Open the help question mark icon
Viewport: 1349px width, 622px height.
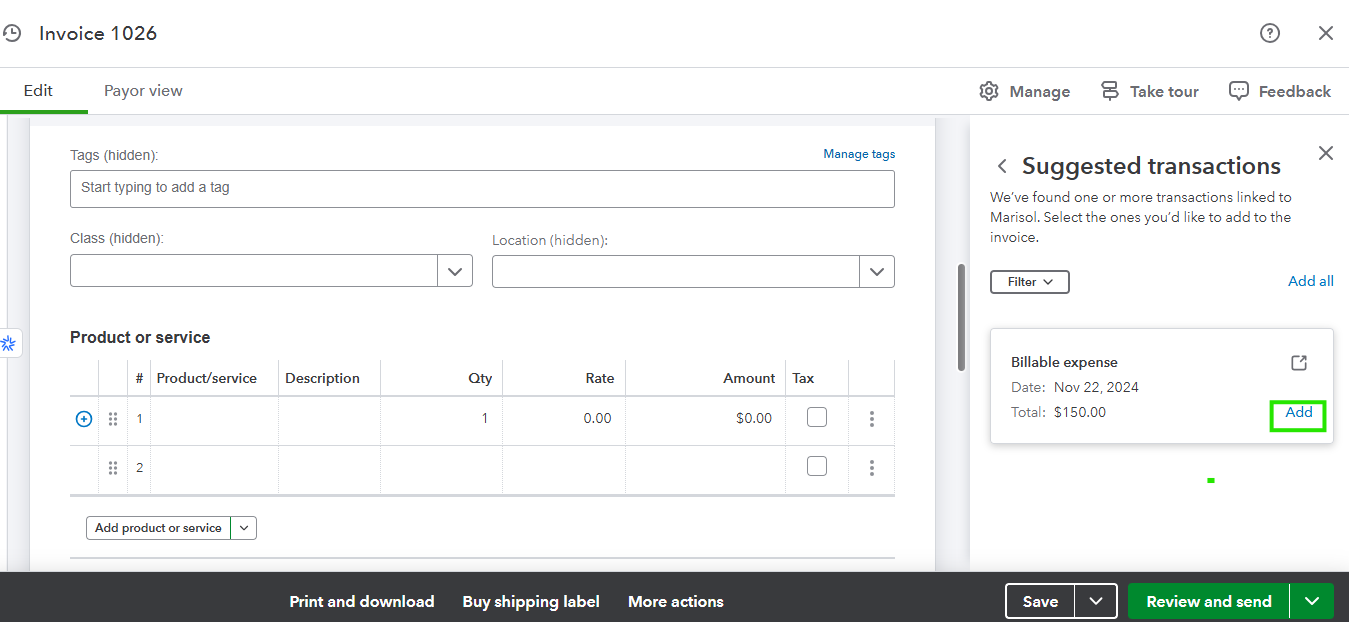point(1269,33)
